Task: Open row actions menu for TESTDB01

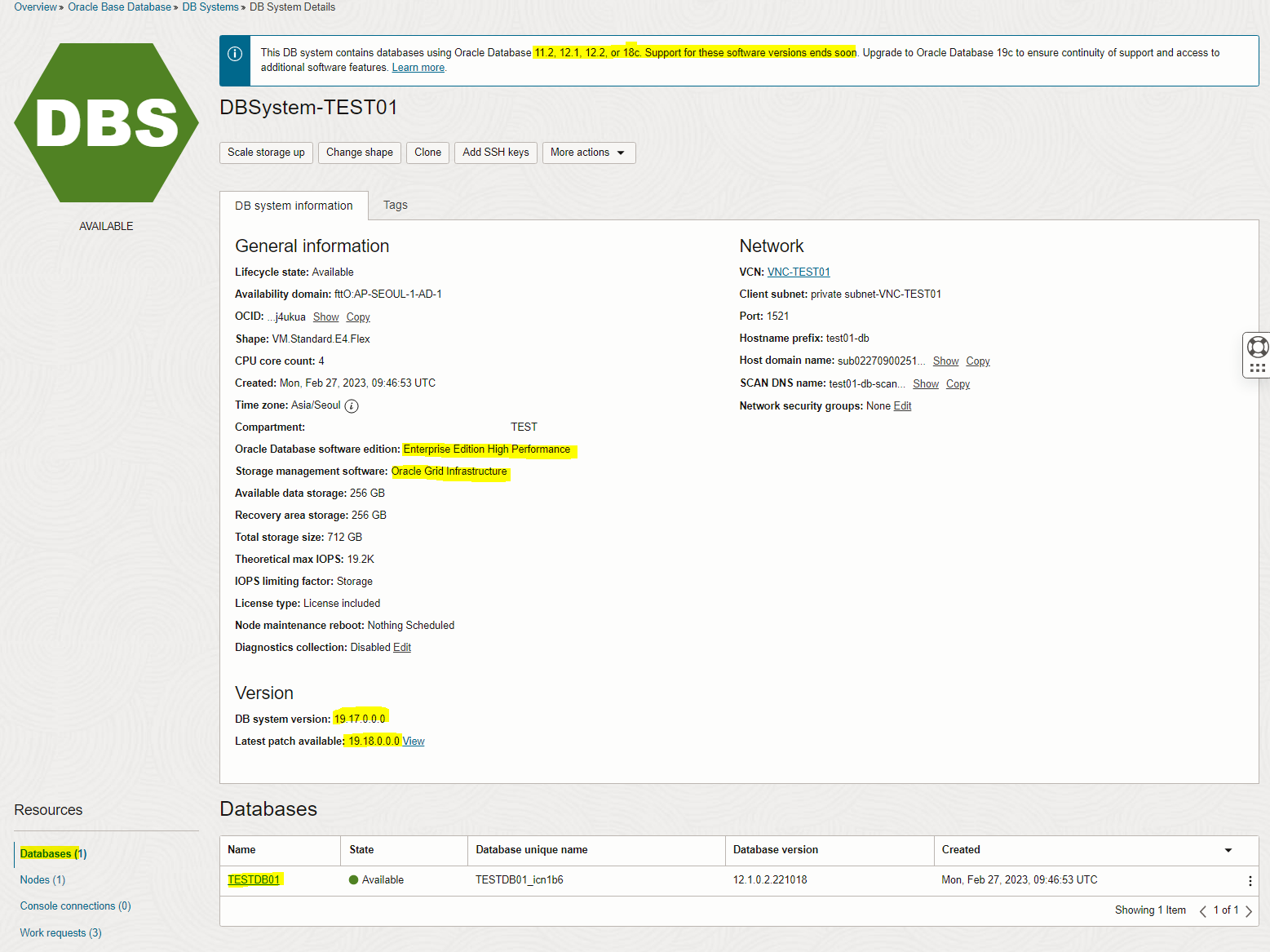Action: click(1250, 881)
